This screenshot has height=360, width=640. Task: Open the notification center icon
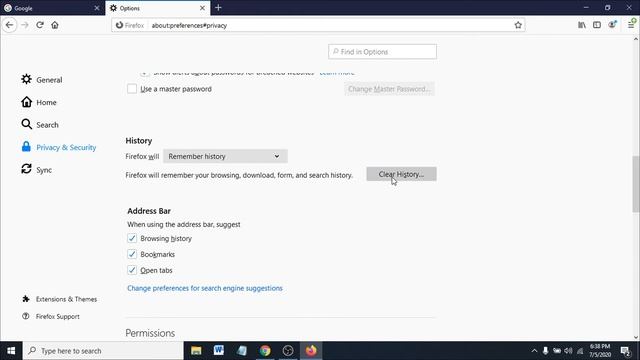[625, 351]
